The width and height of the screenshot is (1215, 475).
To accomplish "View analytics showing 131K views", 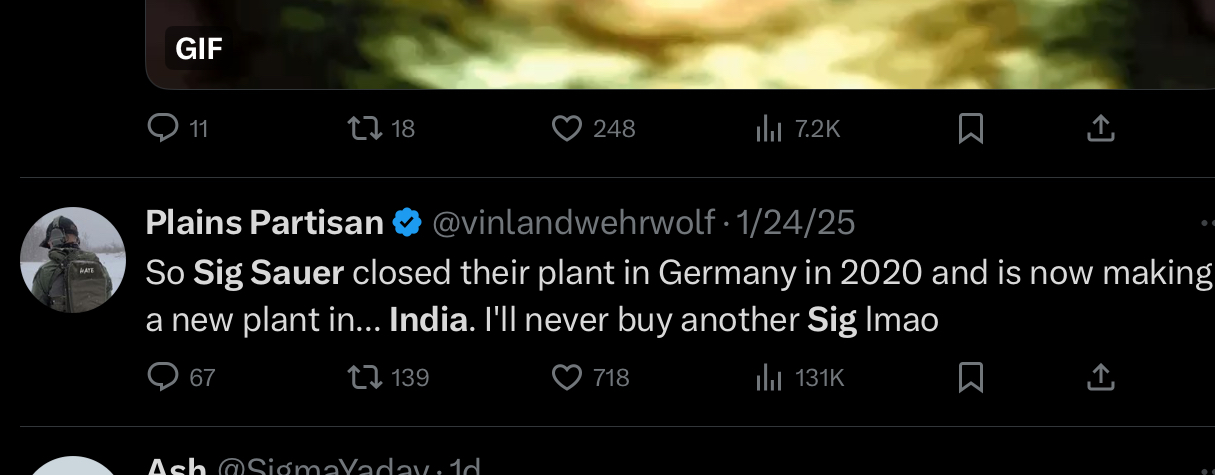I will [768, 377].
